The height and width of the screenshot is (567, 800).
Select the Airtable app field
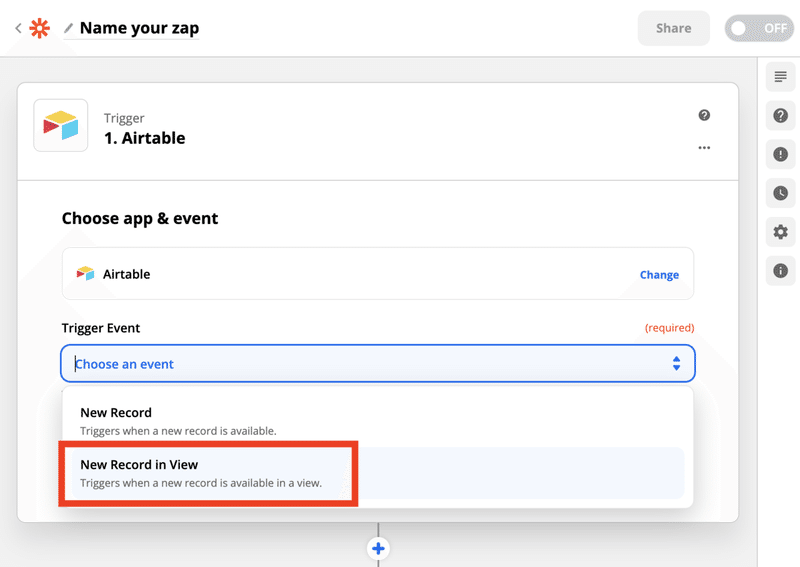pos(378,274)
